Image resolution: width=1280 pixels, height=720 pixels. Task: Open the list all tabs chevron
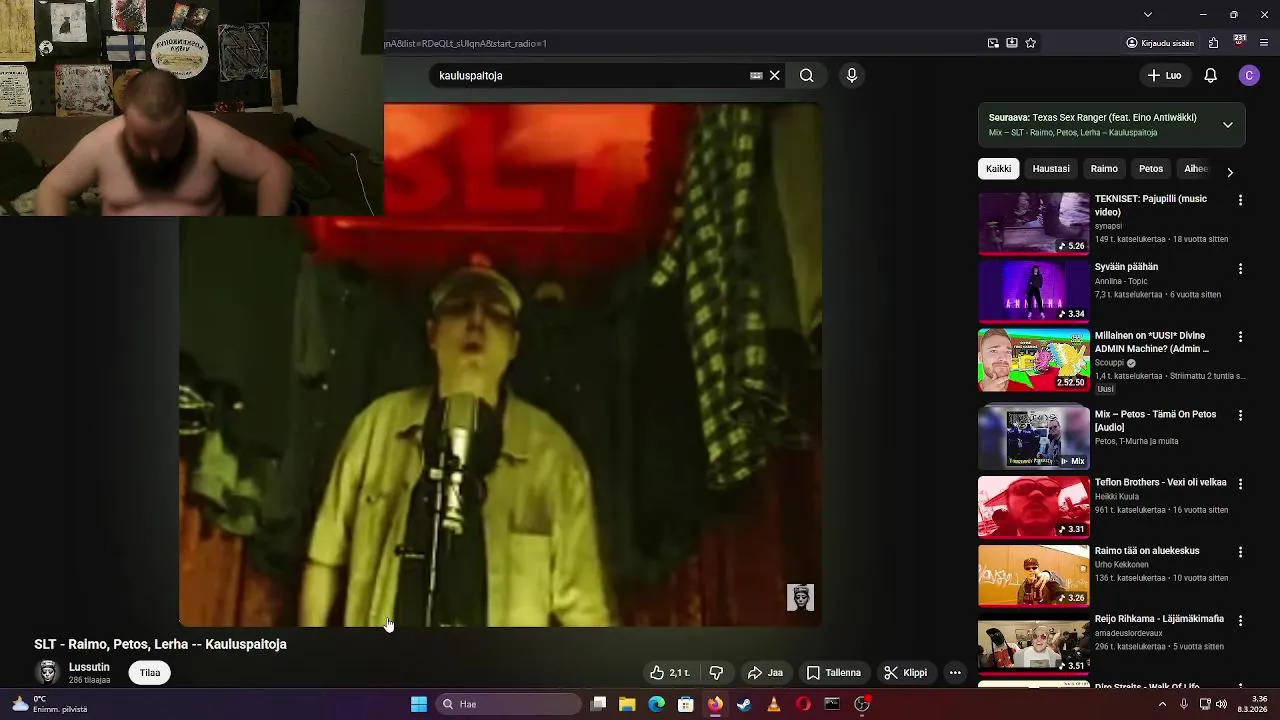[1148, 14]
